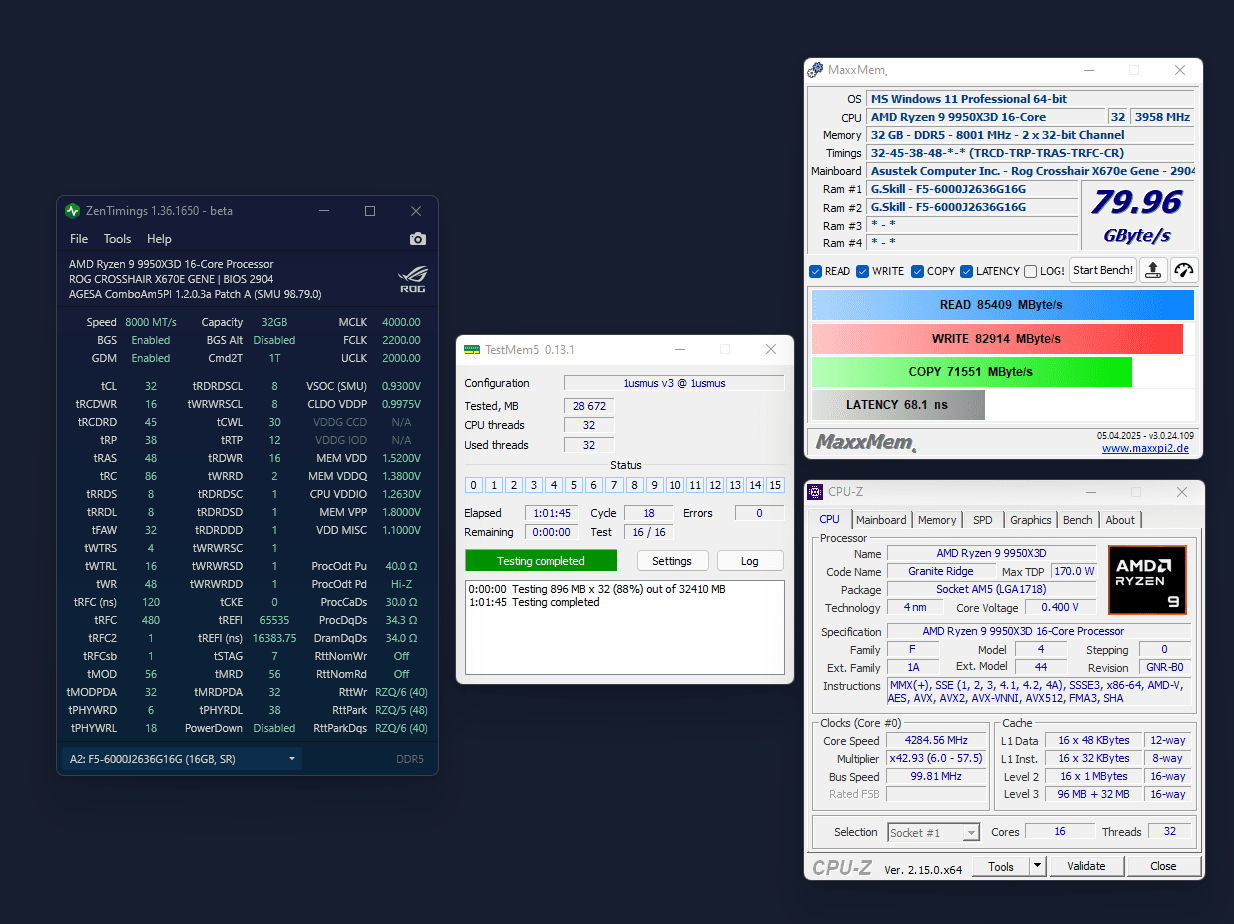Select the CPU tab in CPU-Z
Viewport: 1234px width, 924px height.
(830, 519)
